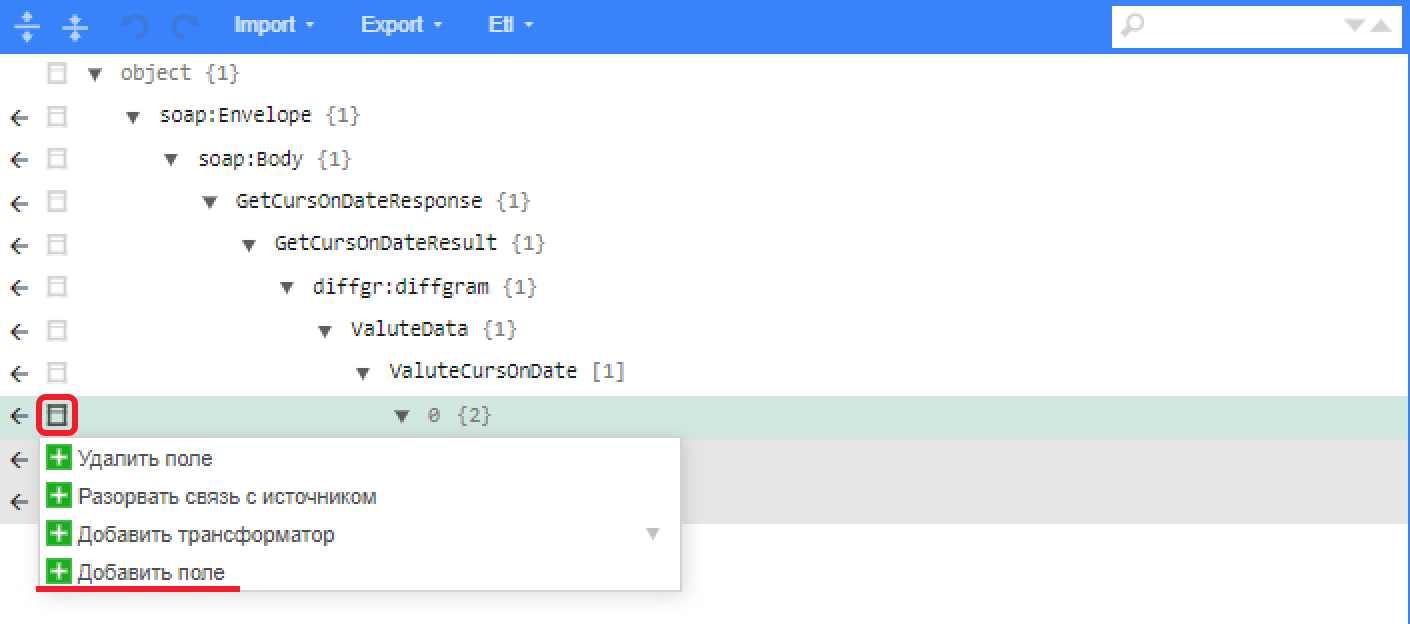Go to previous search result arrow
The height and width of the screenshot is (624, 1410).
(1380, 26)
